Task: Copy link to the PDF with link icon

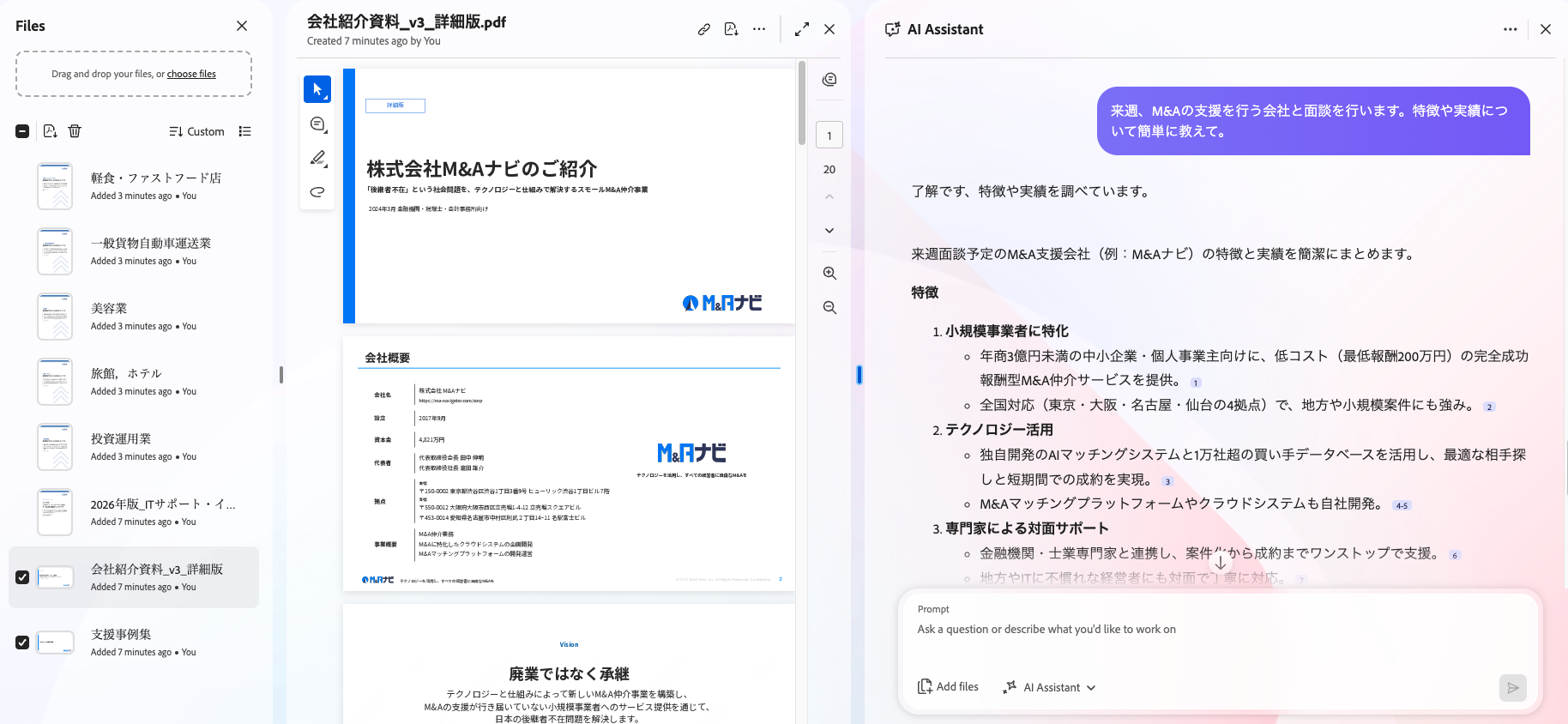Action: pyautogui.click(x=704, y=29)
